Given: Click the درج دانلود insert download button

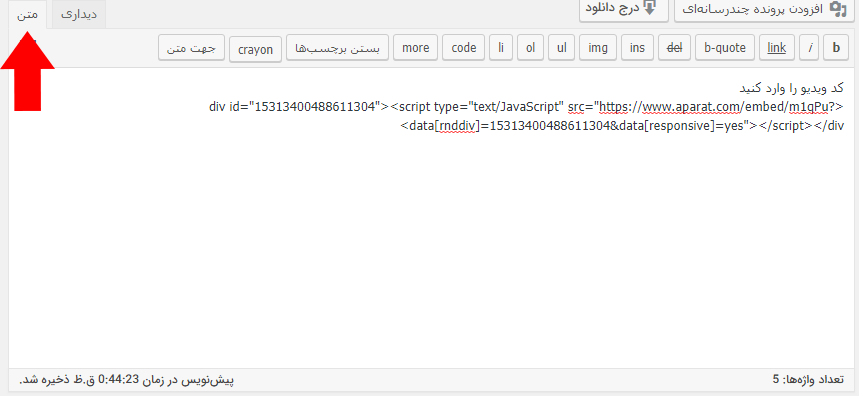Looking at the screenshot, I should pyautogui.click(x=624, y=9).
